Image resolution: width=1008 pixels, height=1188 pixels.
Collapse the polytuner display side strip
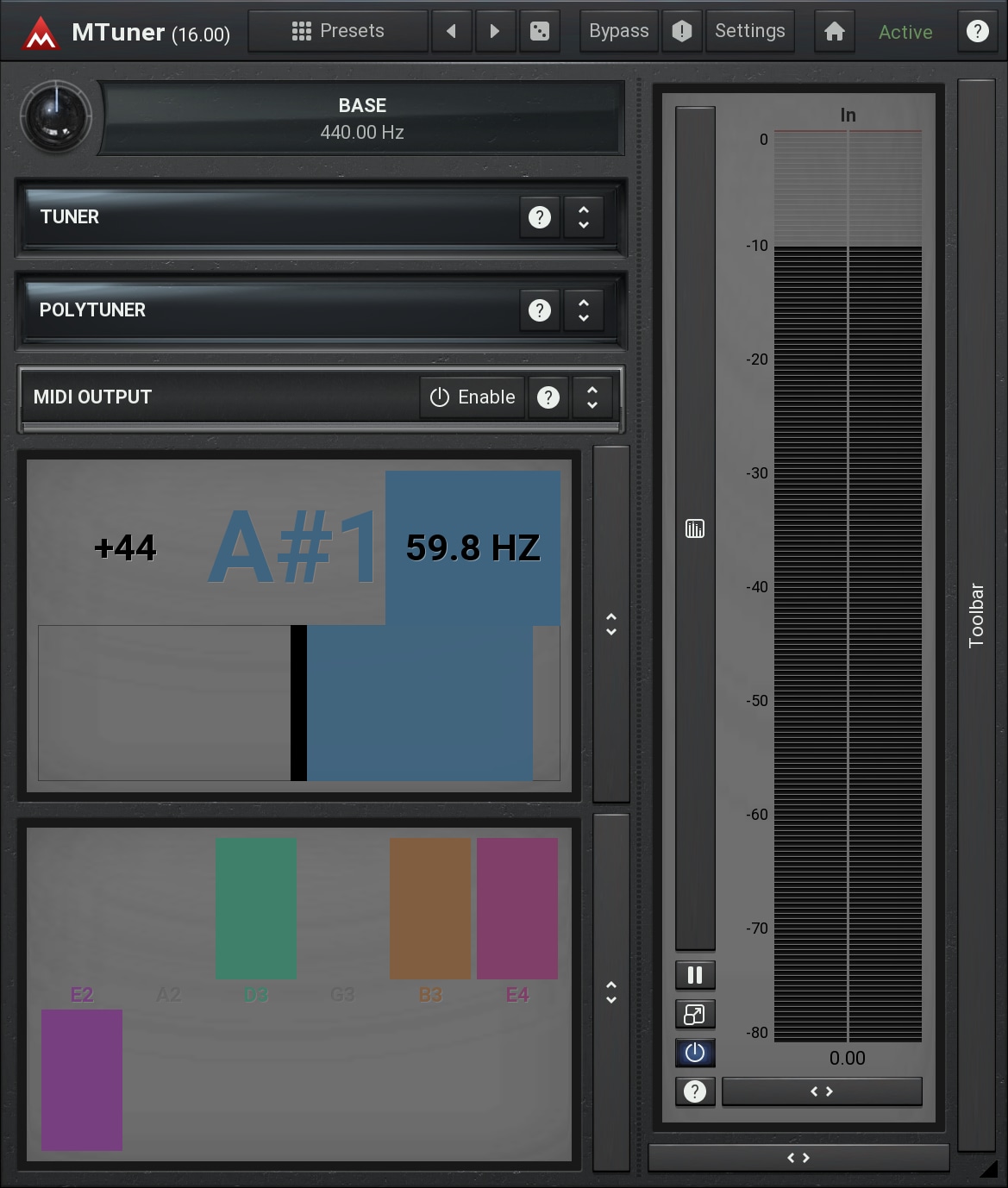[611, 992]
